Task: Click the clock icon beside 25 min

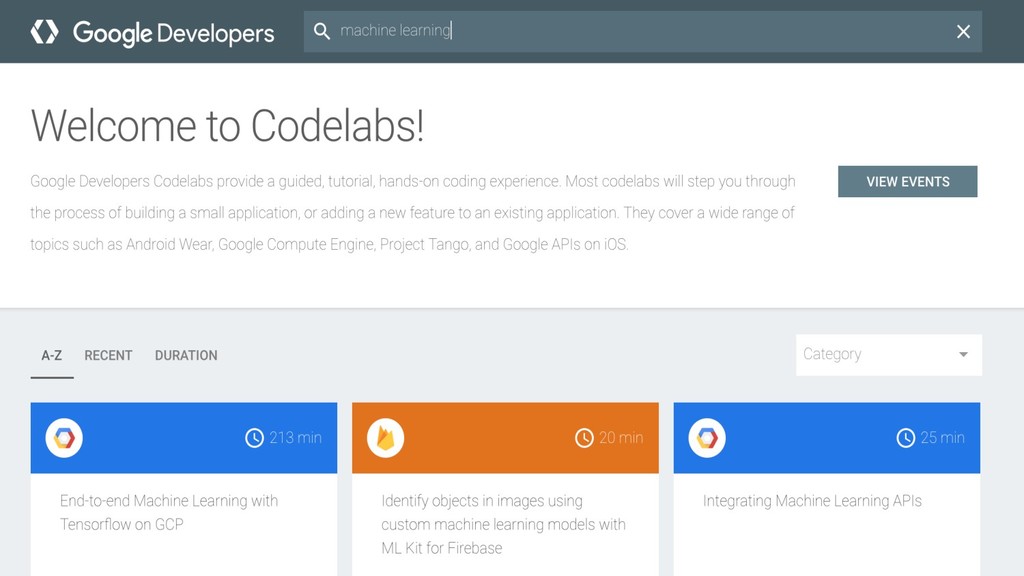Action: 905,438
